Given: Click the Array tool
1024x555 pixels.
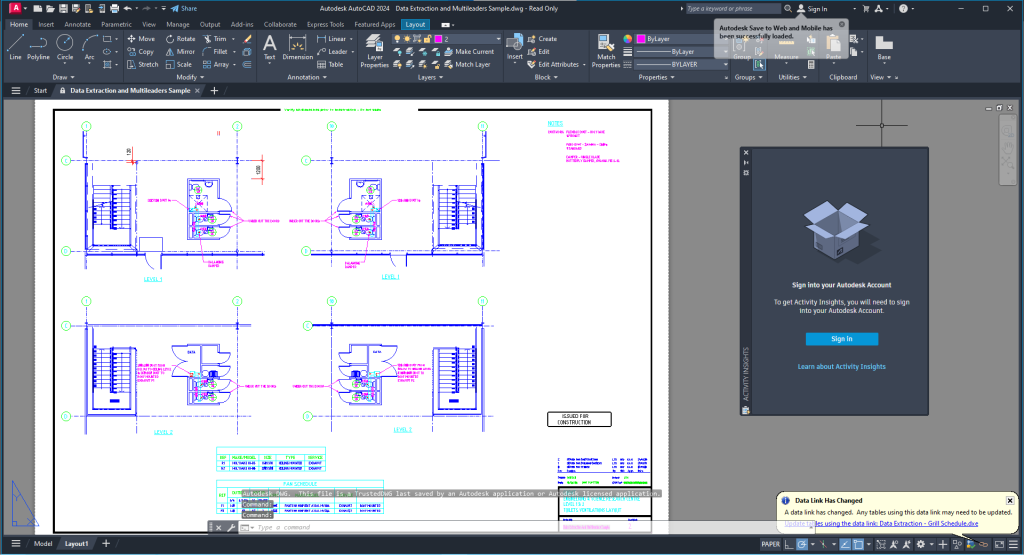Looking at the screenshot, I should (x=216, y=65).
